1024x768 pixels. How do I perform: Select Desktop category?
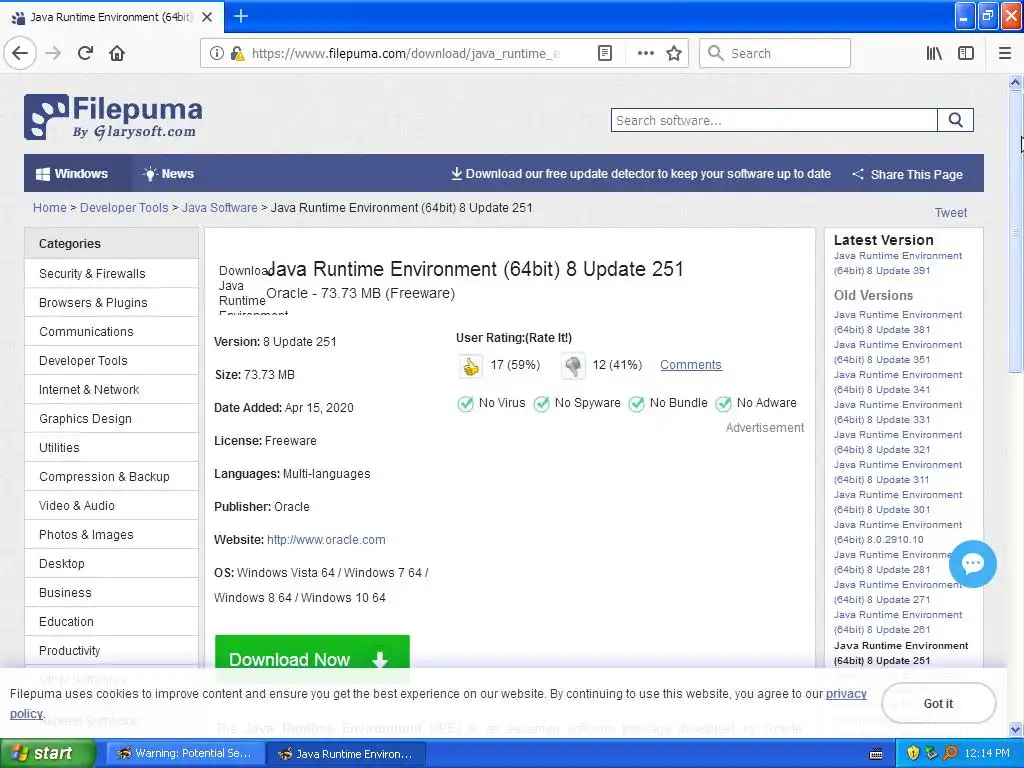pyautogui.click(x=111, y=564)
